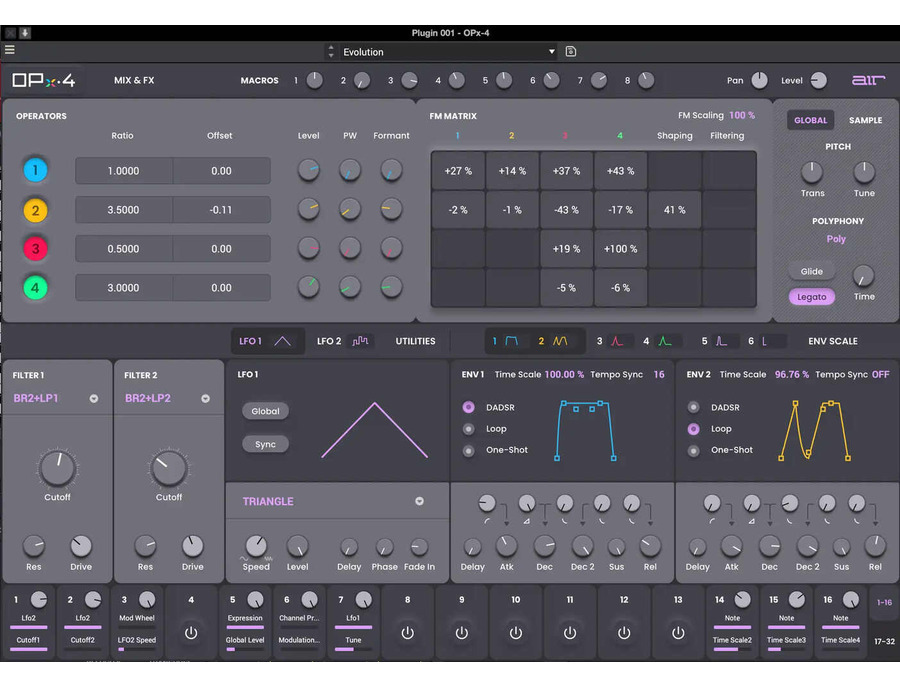Enable modulation slot 12 power icon
Viewport: 900px width, 687px height.
pos(624,632)
